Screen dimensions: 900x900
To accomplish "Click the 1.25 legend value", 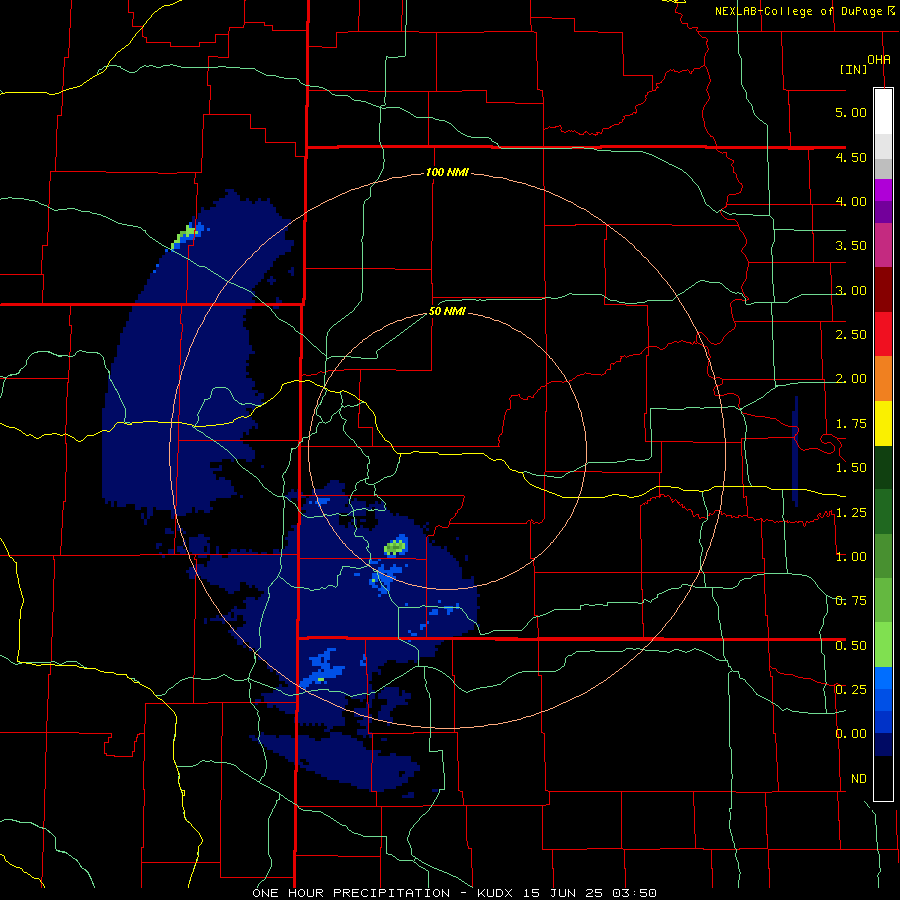I will (x=851, y=512).
